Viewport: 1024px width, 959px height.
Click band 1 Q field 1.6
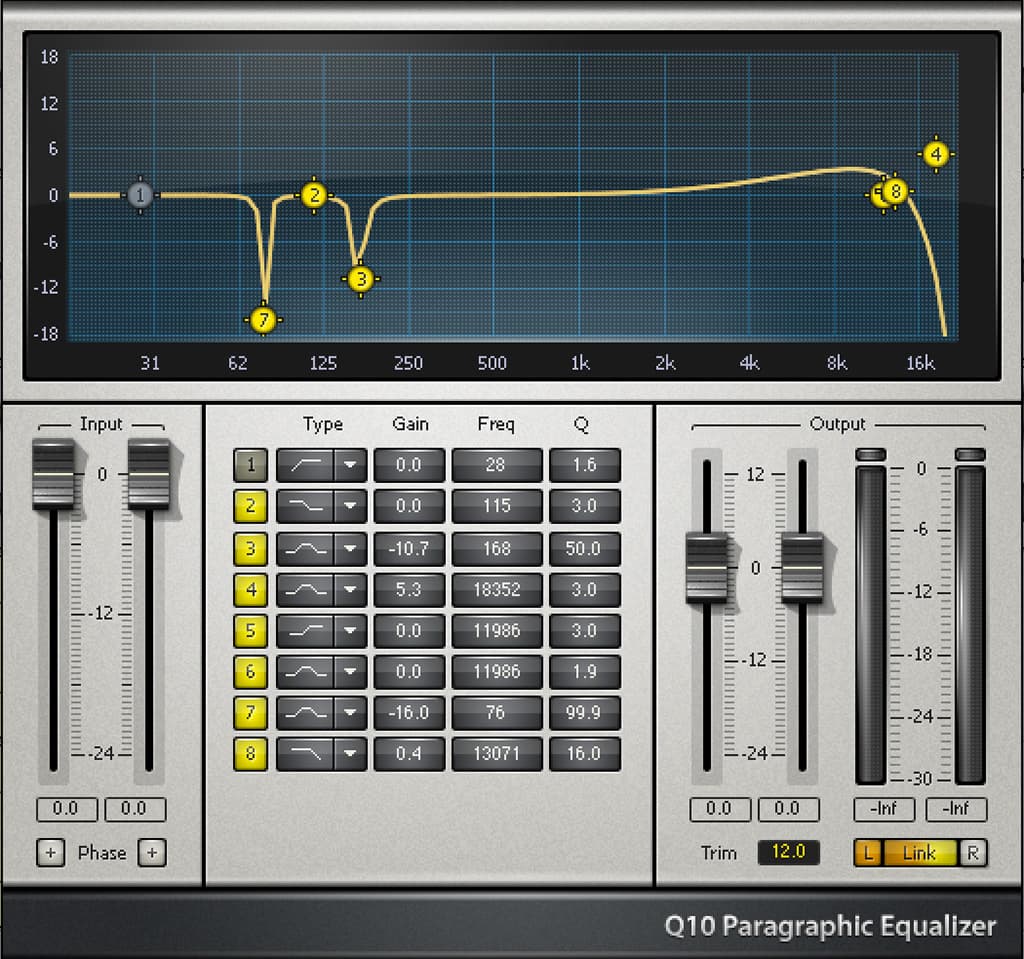[x=584, y=465]
